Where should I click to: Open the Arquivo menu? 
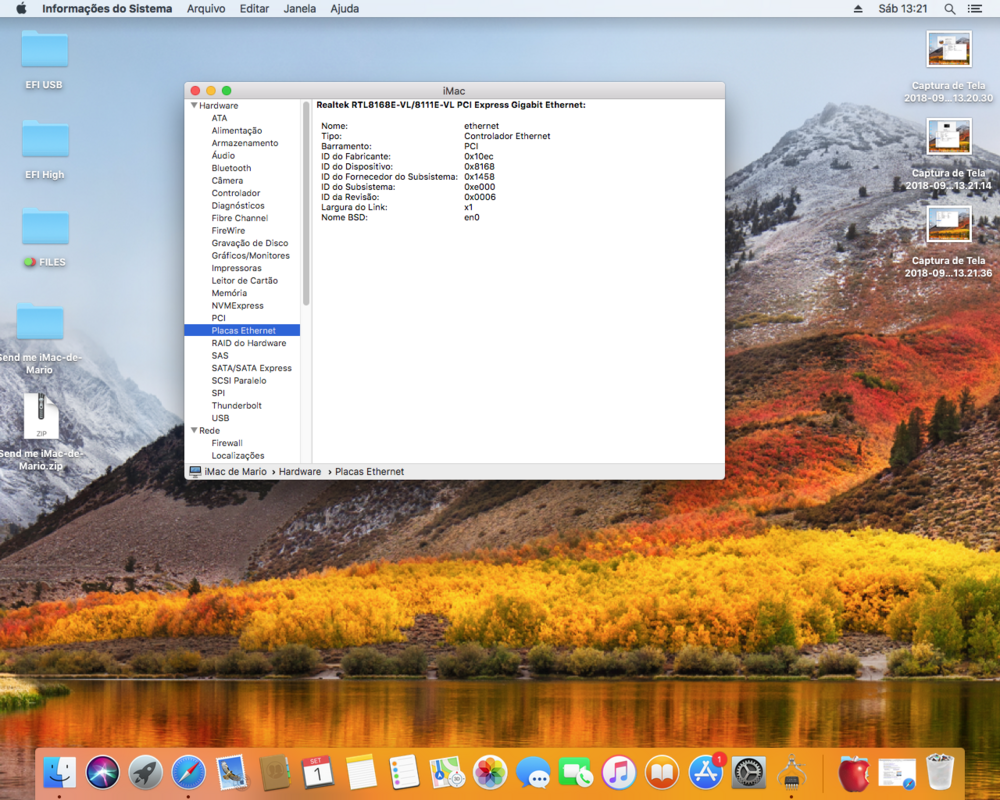pos(206,9)
